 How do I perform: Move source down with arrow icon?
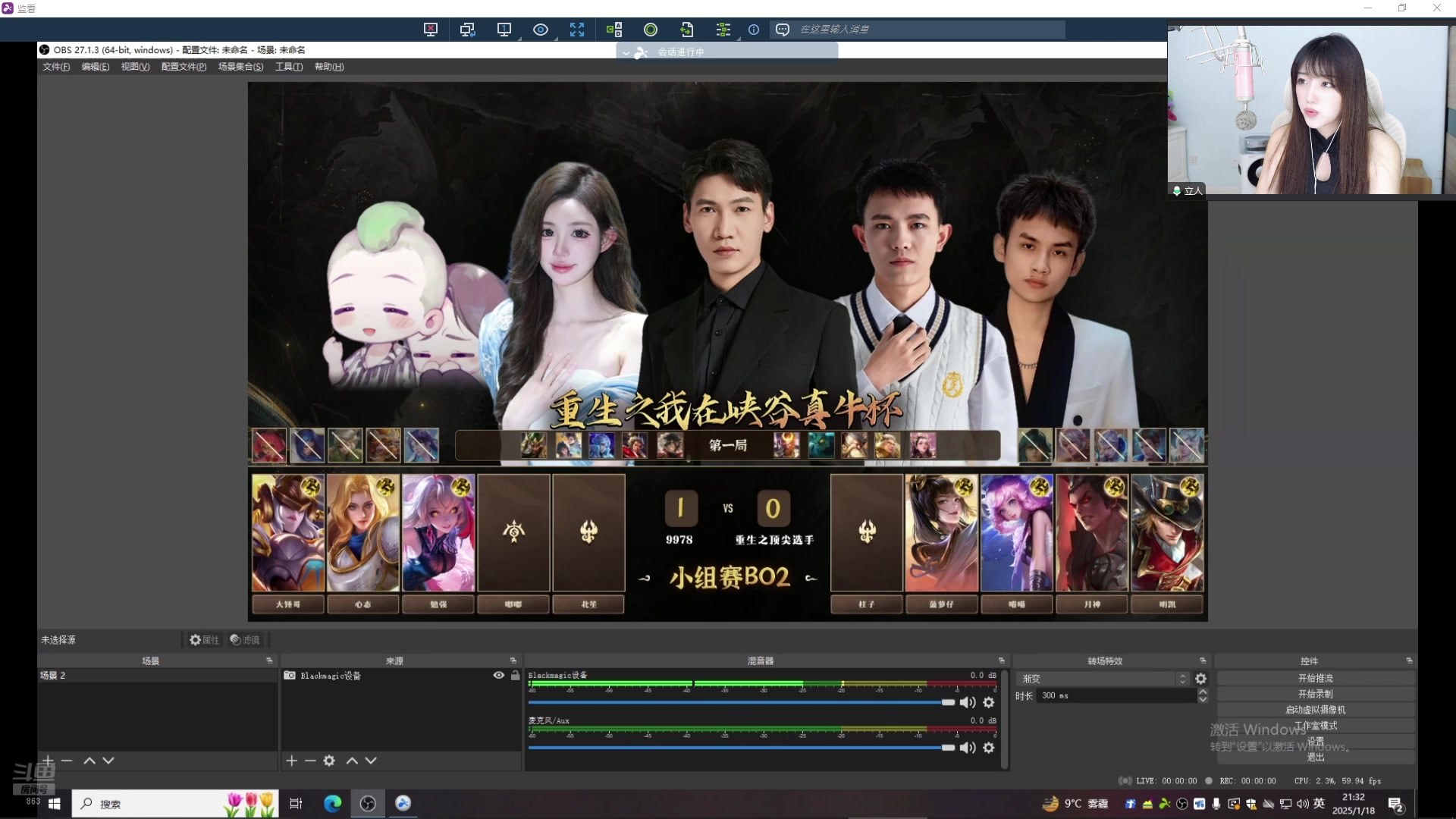click(371, 761)
